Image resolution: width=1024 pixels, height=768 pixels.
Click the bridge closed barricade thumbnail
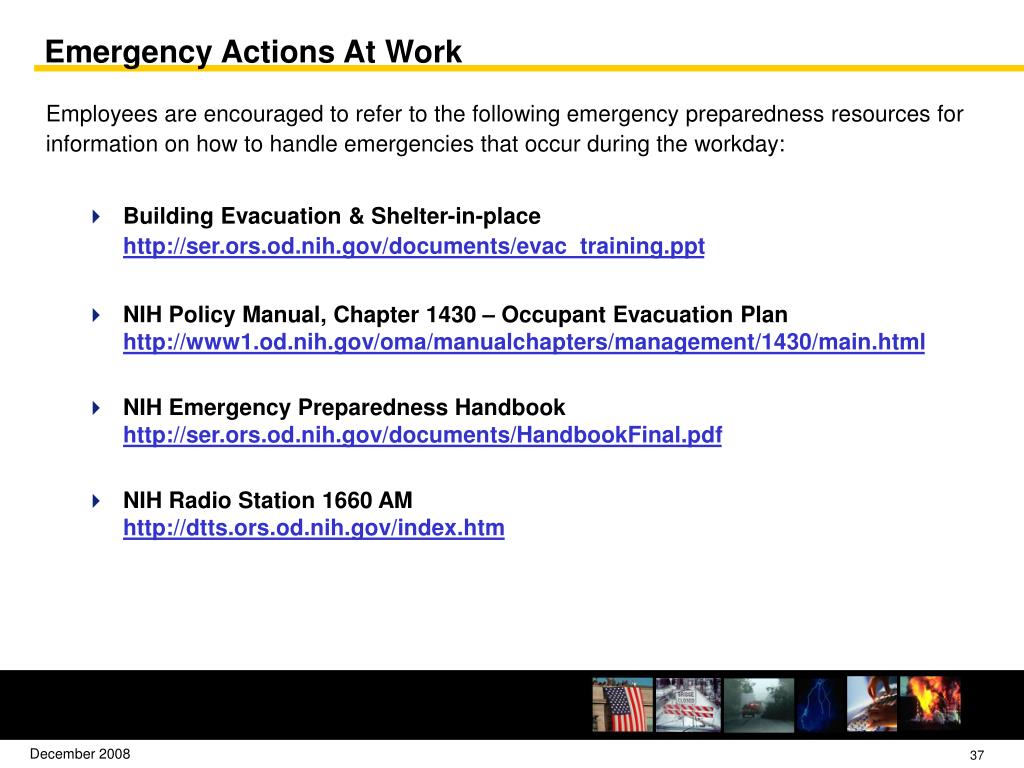[688, 705]
